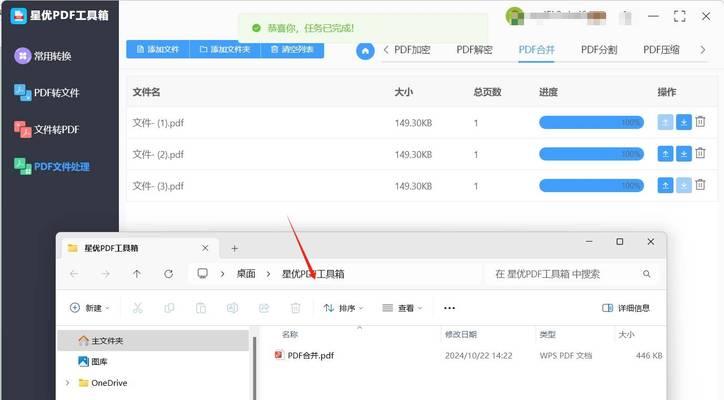Click the progress bar of 文件- (1).pdf
Viewport: 724px width, 400px height.
[591, 122]
